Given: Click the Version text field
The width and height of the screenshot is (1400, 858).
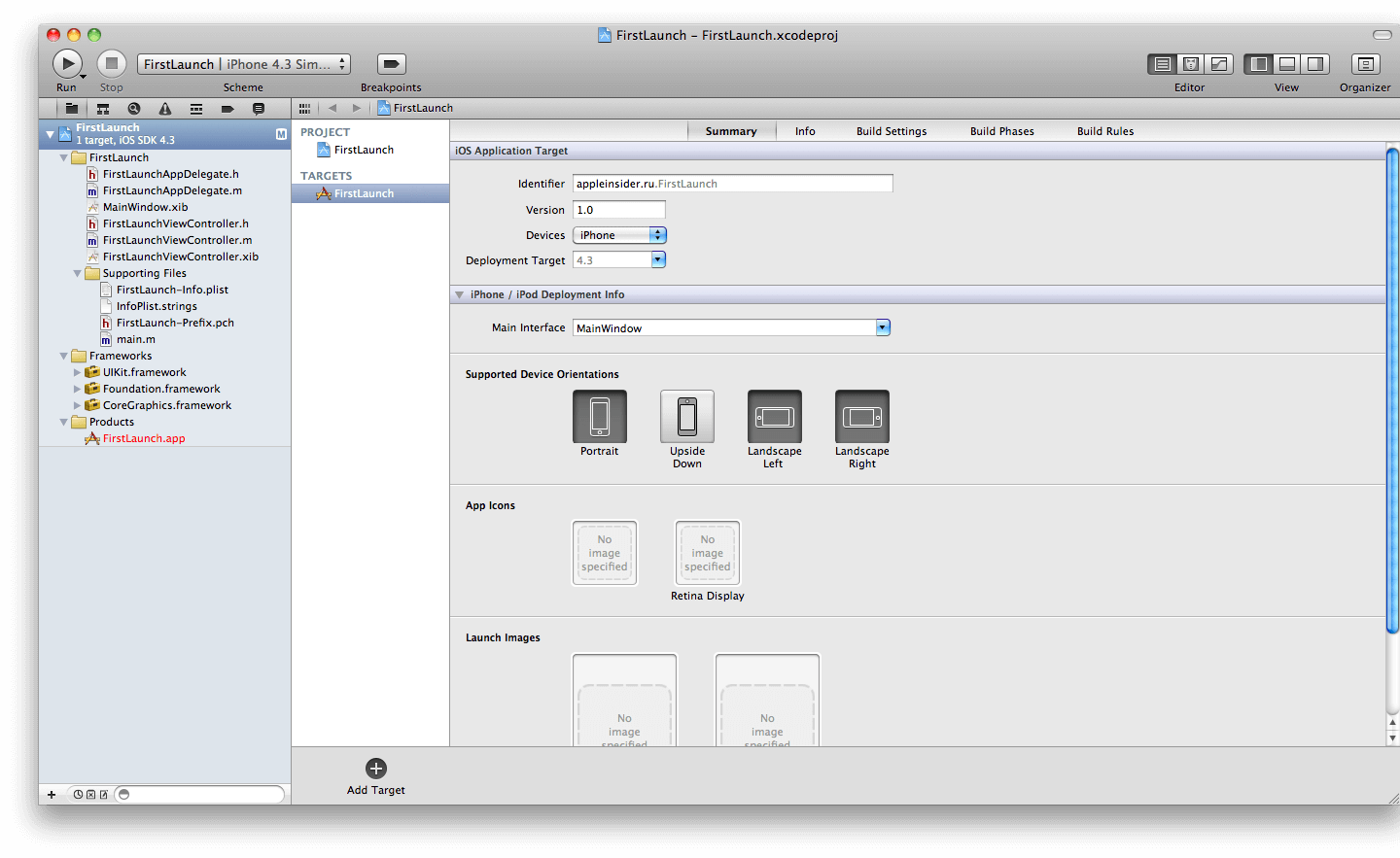Looking at the screenshot, I should 619,210.
